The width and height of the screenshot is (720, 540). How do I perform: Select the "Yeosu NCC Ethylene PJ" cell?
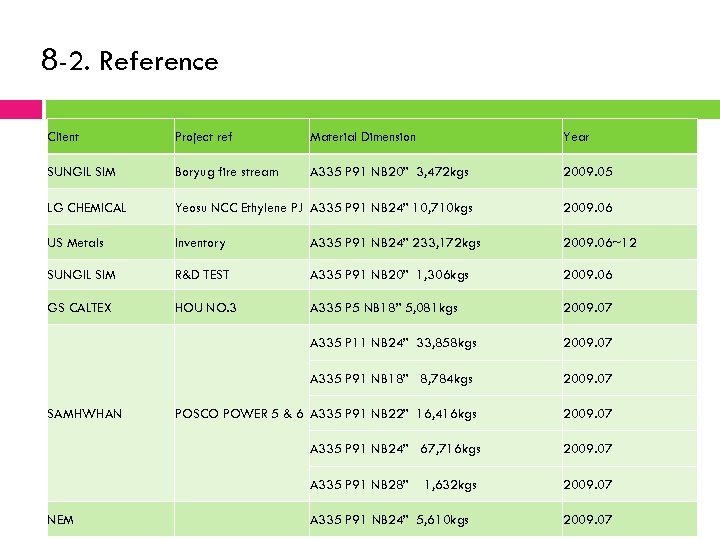pos(238,208)
